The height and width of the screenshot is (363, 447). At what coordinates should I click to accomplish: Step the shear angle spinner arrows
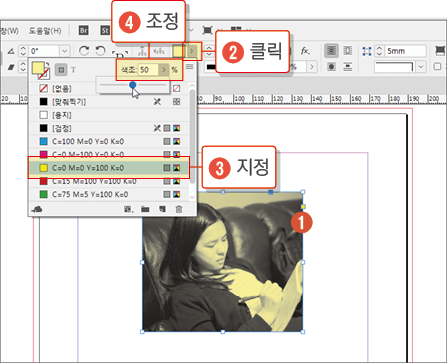tap(23, 67)
